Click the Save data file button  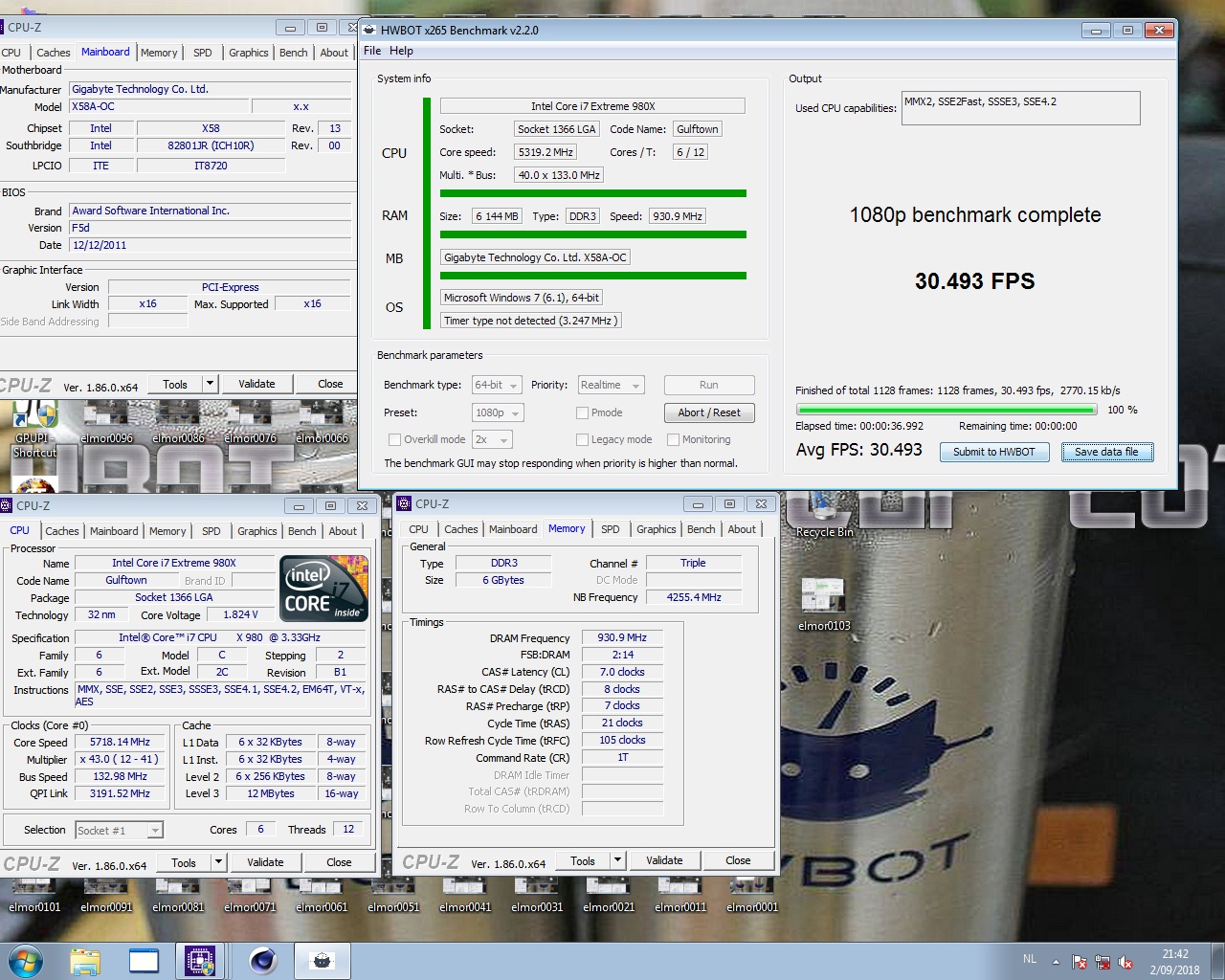[1106, 452]
